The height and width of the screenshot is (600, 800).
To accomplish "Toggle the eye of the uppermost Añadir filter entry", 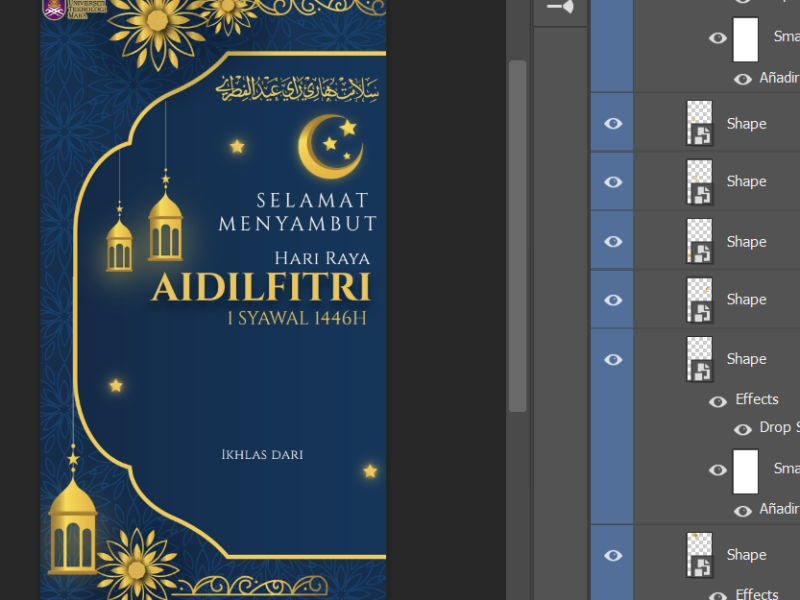I will pyautogui.click(x=742, y=79).
